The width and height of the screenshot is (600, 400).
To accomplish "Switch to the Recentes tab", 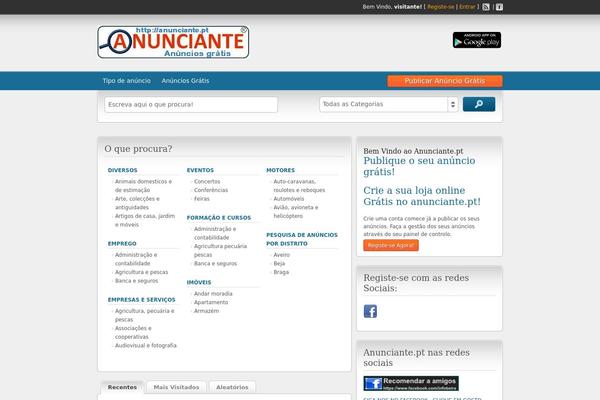I will point(122,387).
